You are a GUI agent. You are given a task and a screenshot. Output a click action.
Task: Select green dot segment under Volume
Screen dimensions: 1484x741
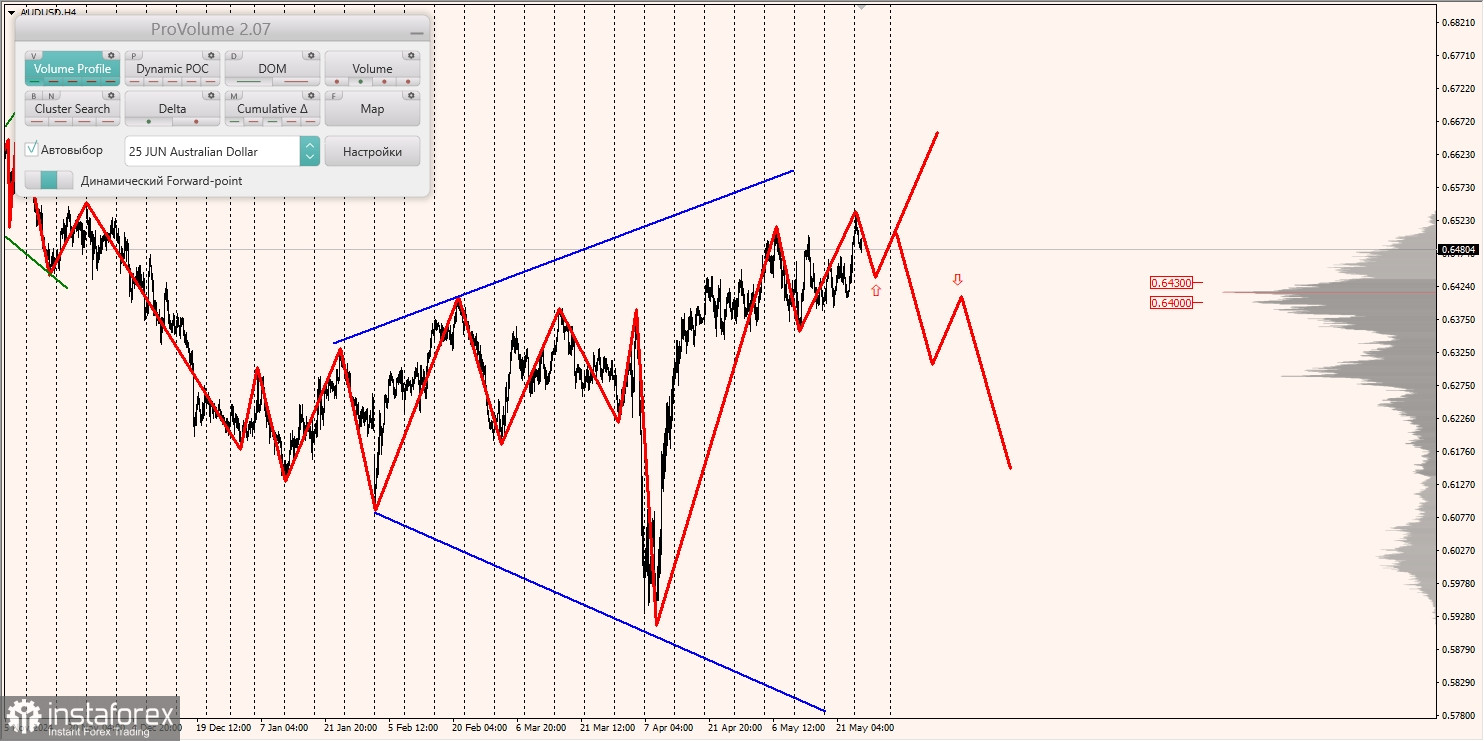360,81
